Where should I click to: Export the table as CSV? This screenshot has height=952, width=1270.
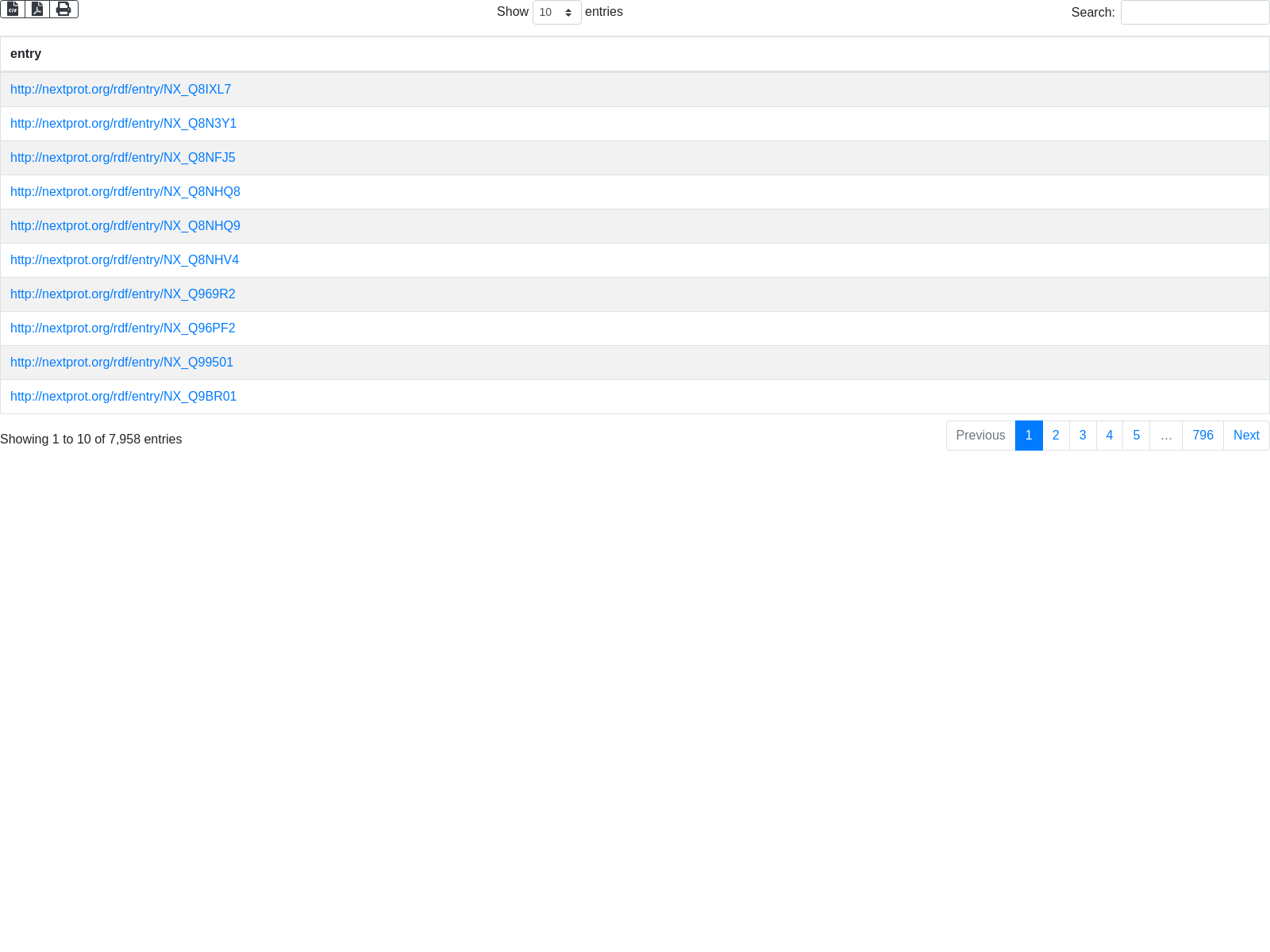click(x=13, y=9)
